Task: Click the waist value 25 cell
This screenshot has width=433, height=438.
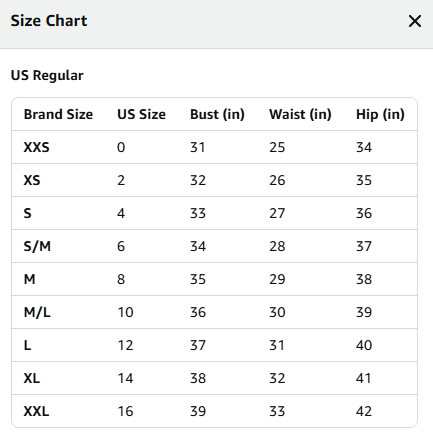Action: [x=277, y=147]
